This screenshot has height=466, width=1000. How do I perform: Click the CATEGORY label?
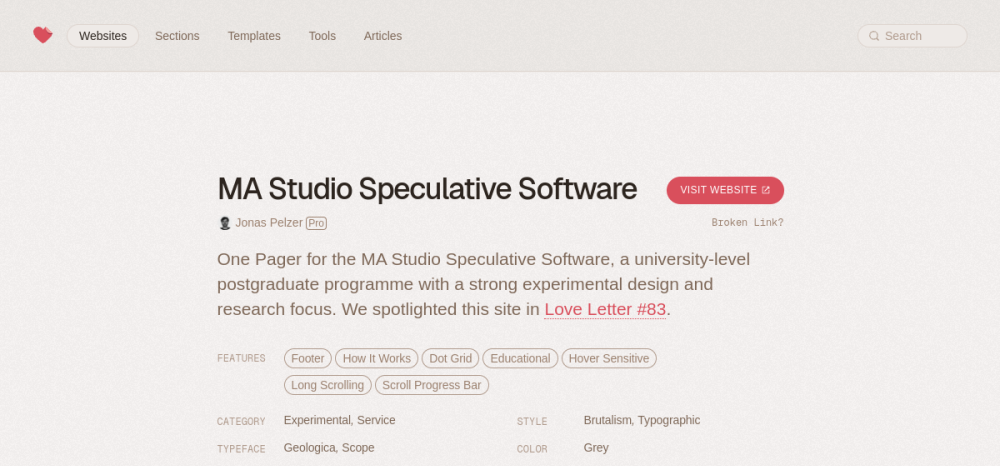tap(241, 421)
